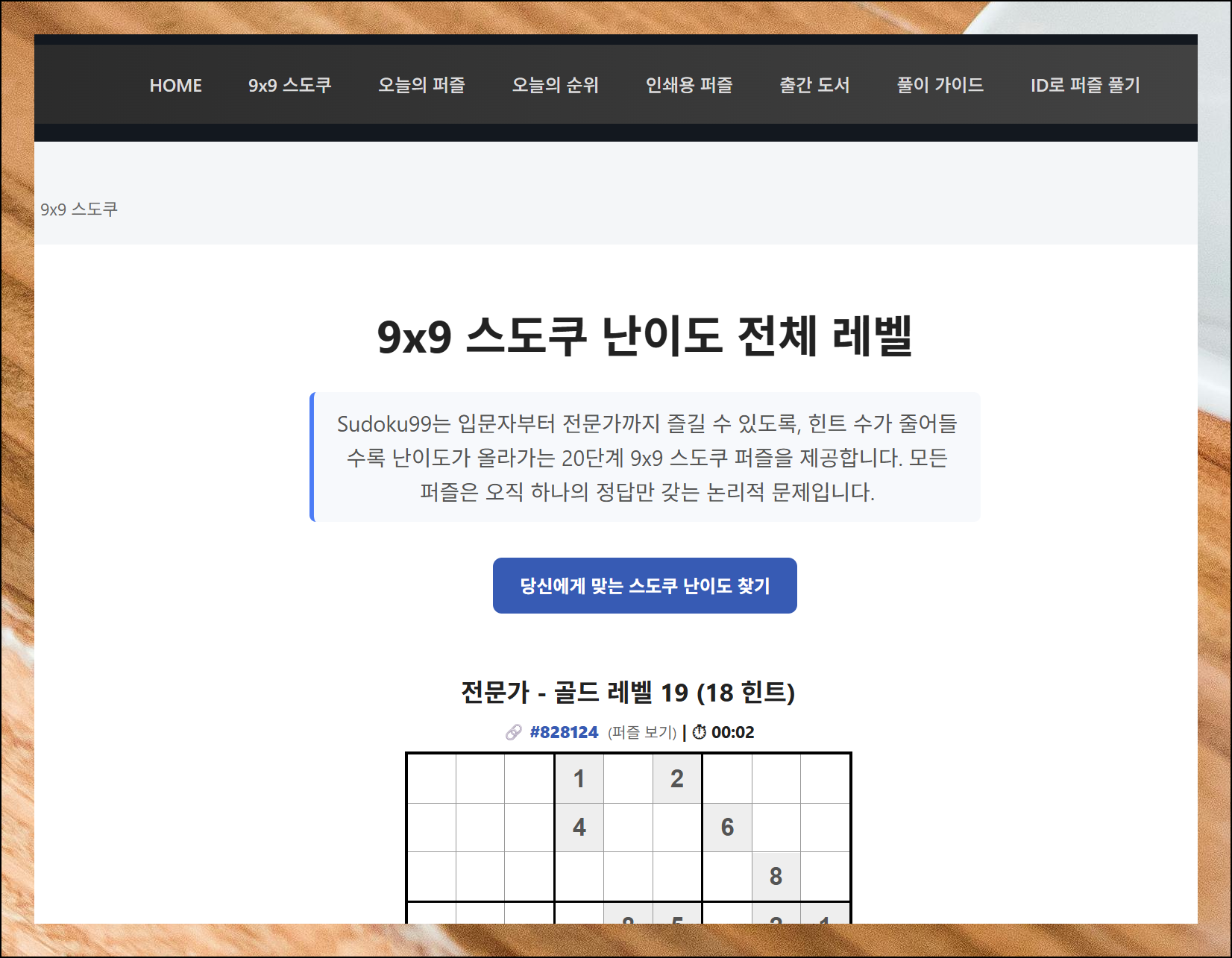Select the sudoku cell containing 6

[727, 828]
